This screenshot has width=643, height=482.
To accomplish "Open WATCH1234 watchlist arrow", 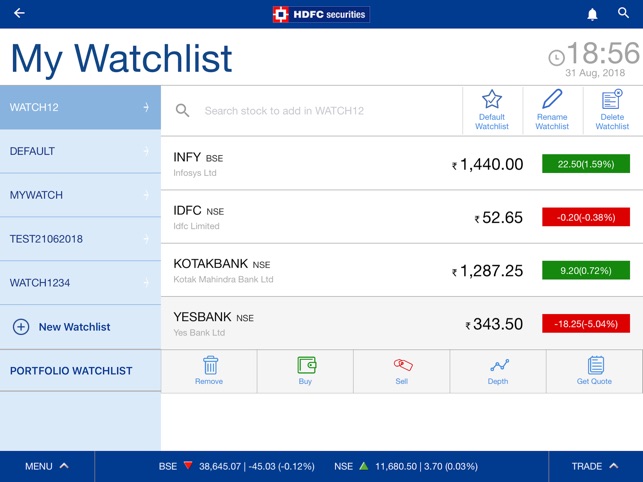I will (146, 283).
